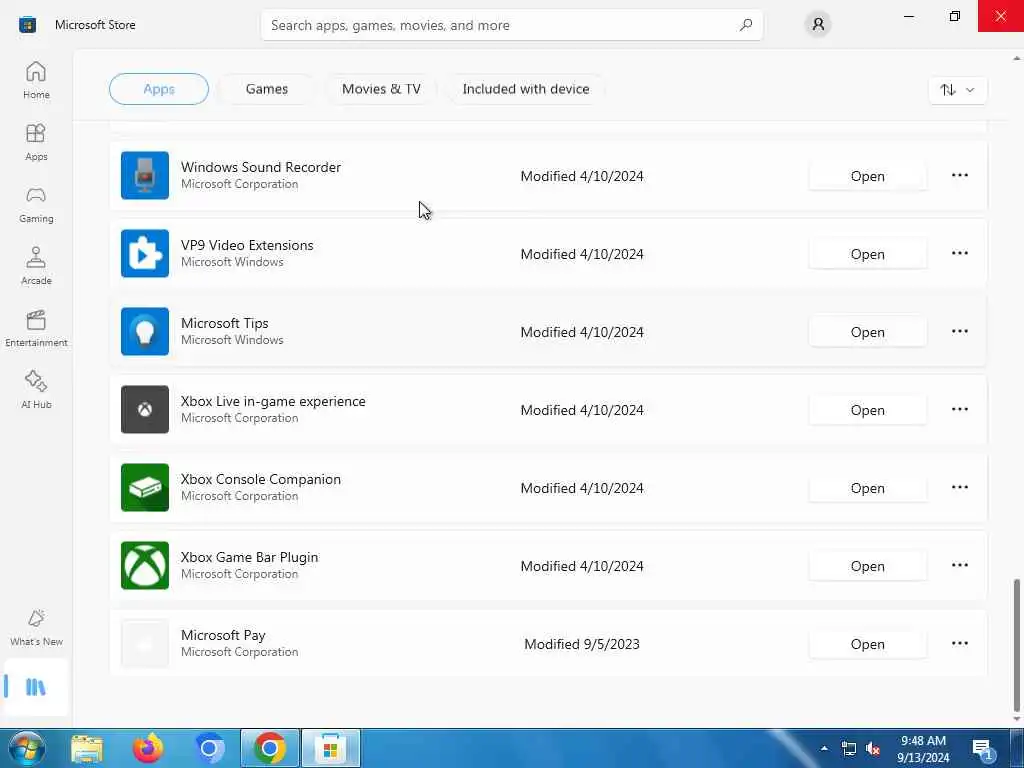Open the user account profile icon
The height and width of the screenshot is (768, 1024).
818,25
